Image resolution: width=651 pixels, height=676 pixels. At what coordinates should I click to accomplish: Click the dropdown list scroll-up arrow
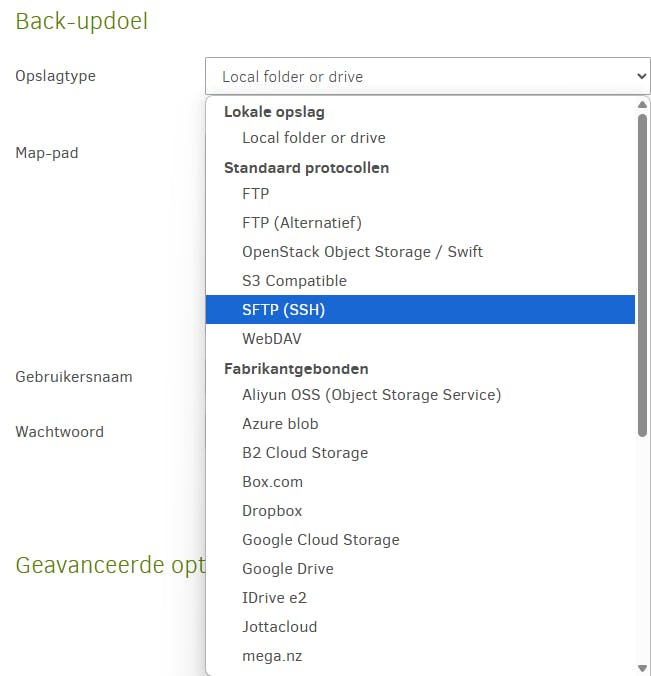pos(642,104)
